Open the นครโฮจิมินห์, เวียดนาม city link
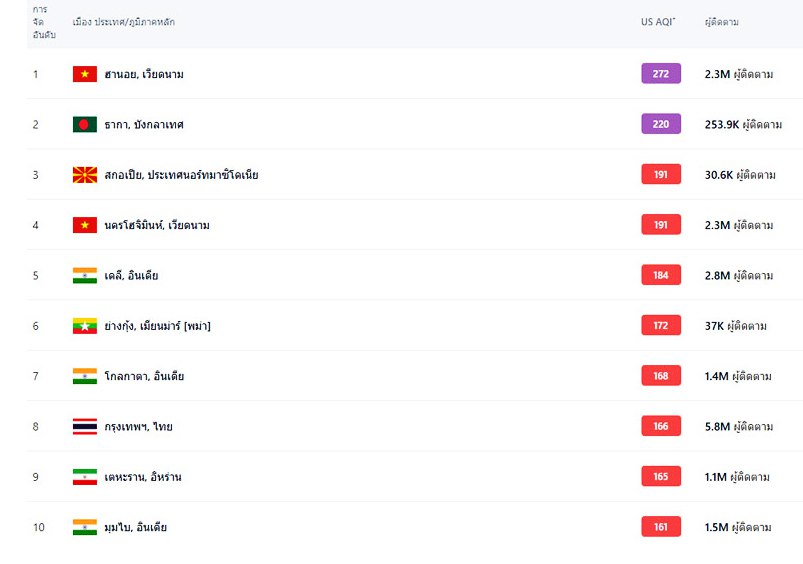803x564 pixels. click(x=157, y=225)
